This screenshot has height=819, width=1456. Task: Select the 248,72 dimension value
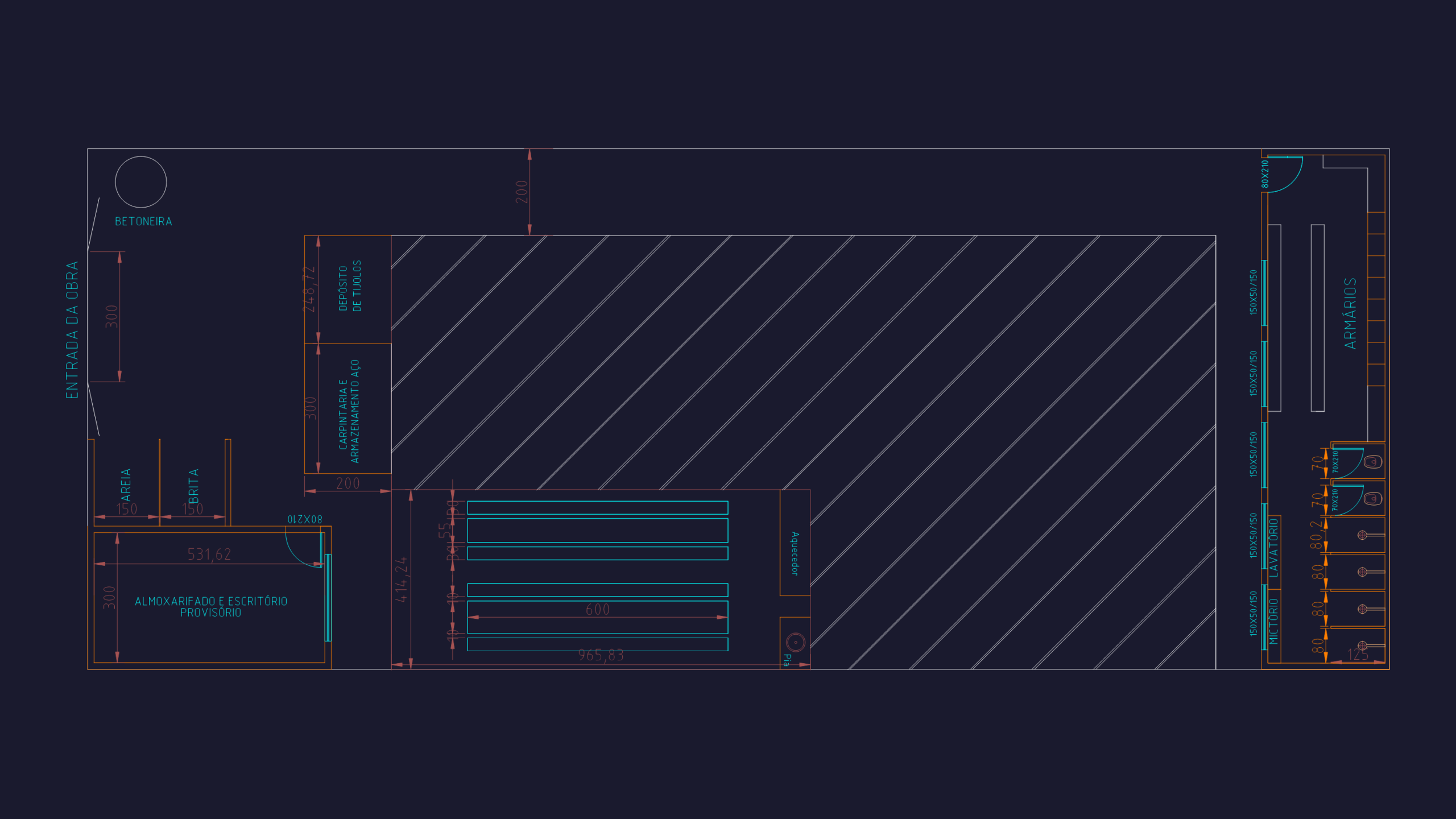[x=308, y=289]
